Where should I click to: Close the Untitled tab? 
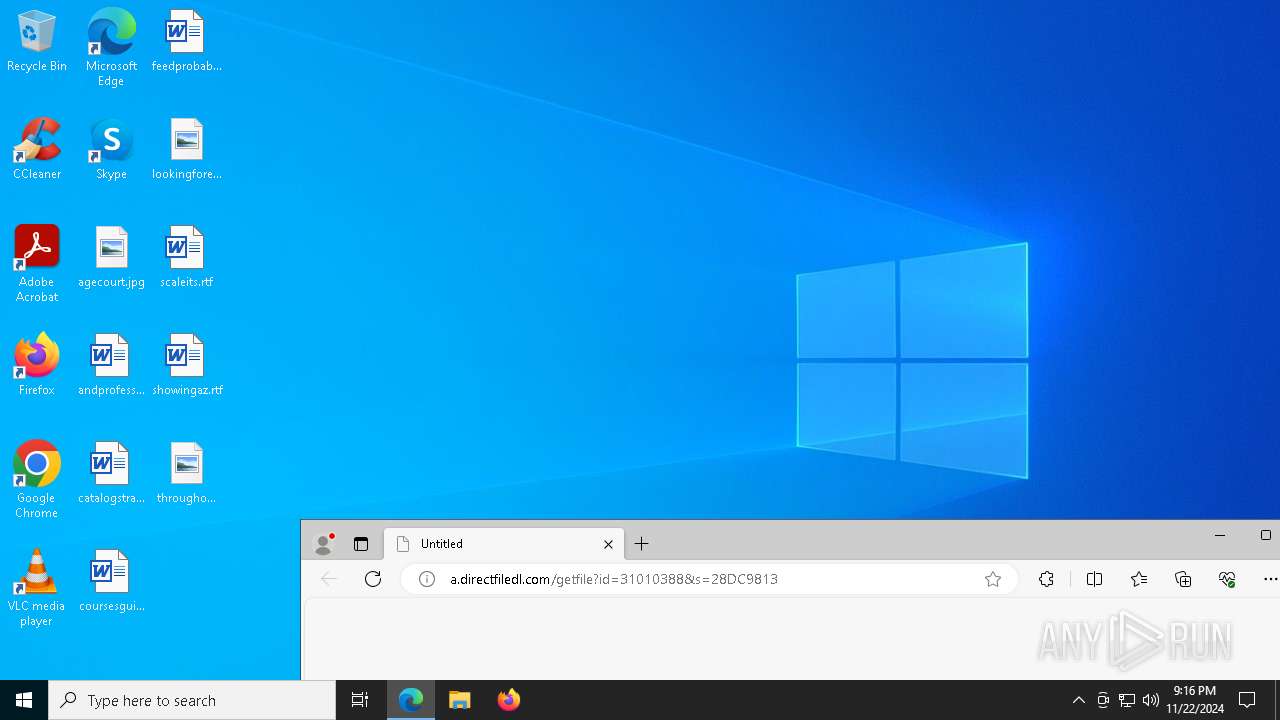[x=608, y=544]
